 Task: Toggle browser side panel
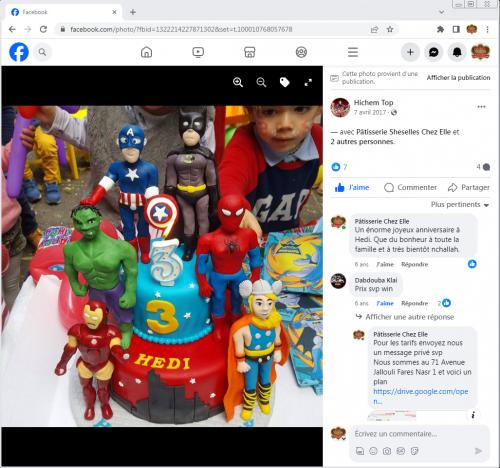pos(456,29)
